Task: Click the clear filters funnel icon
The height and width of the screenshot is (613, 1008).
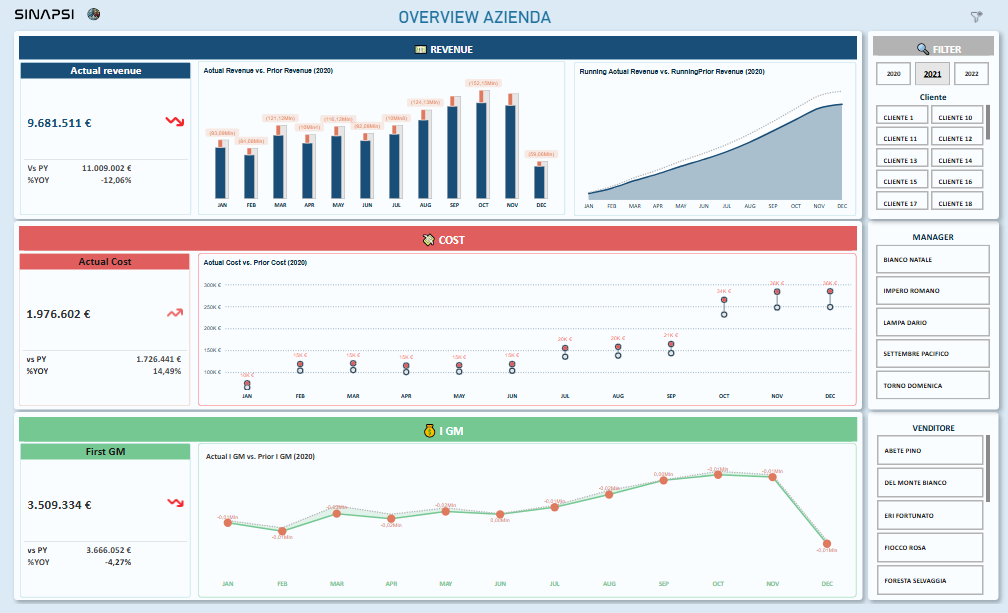Action: (976, 16)
